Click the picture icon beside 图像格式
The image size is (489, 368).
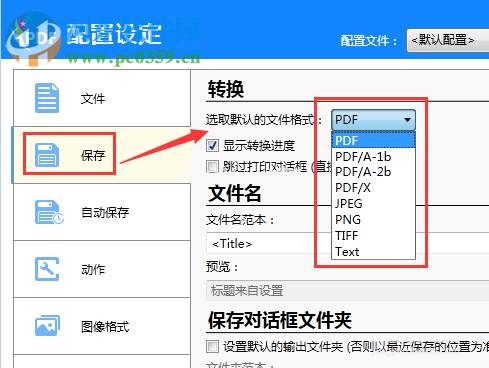click(x=47, y=325)
